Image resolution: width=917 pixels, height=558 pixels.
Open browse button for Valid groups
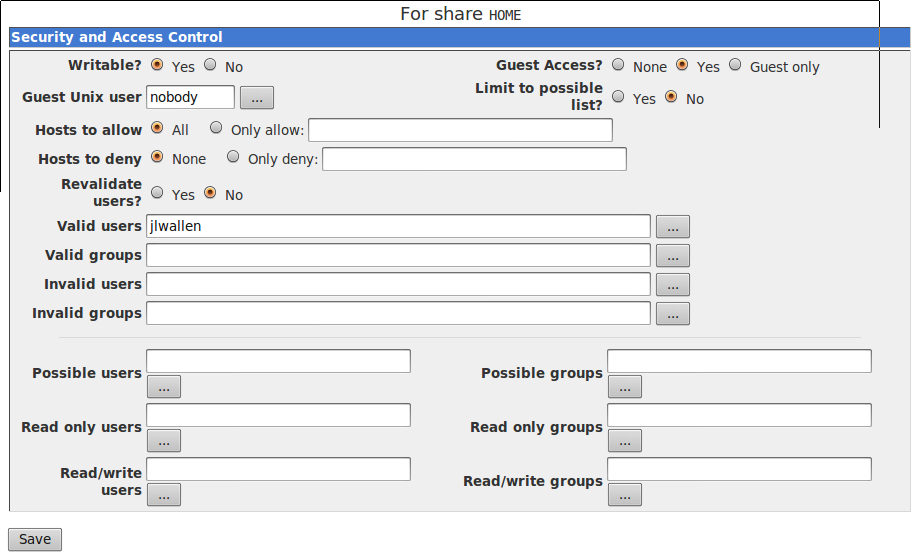672,256
